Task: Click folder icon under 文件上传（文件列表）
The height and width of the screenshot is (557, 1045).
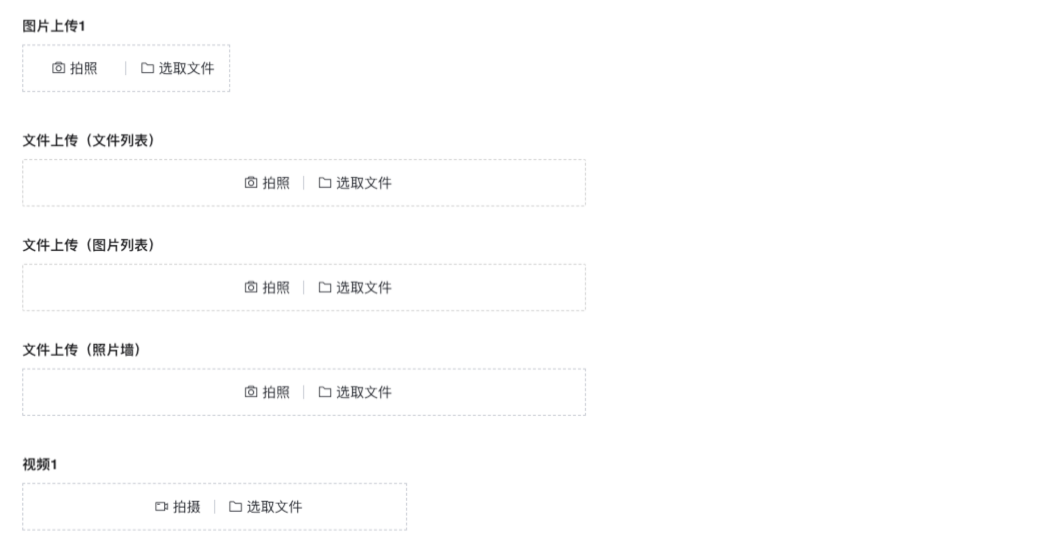Action: [325, 183]
